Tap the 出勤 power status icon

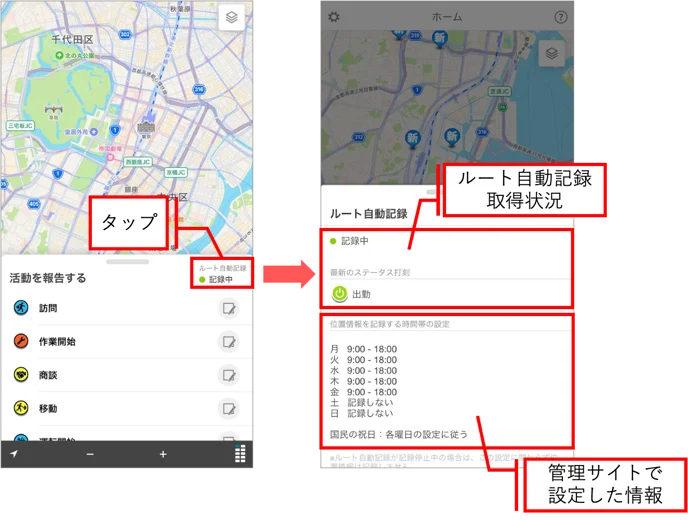340,294
